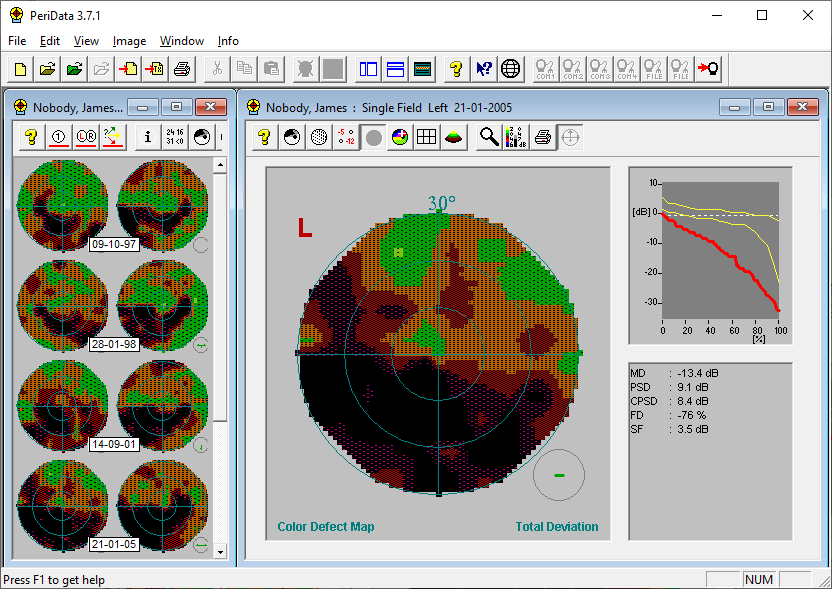Open the Info menu
832x589 pixels.
(228, 41)
